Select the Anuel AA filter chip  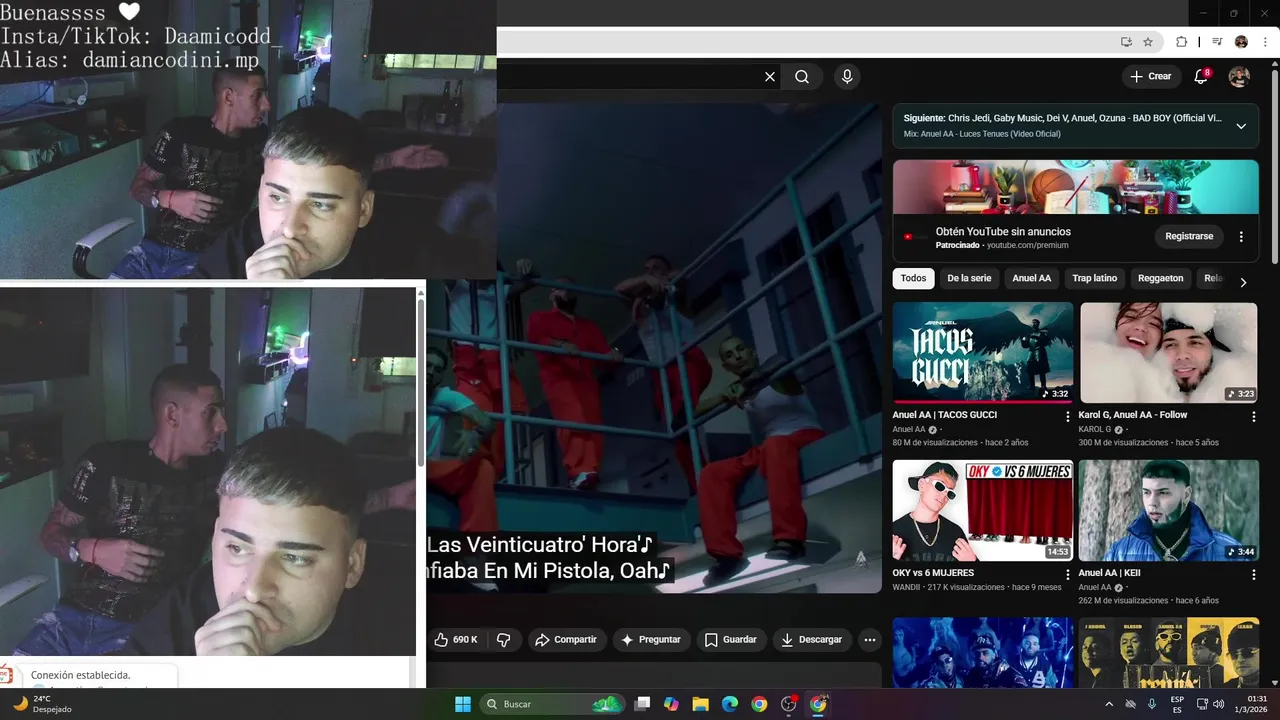pyautogui.click(x=1032, y=278)
